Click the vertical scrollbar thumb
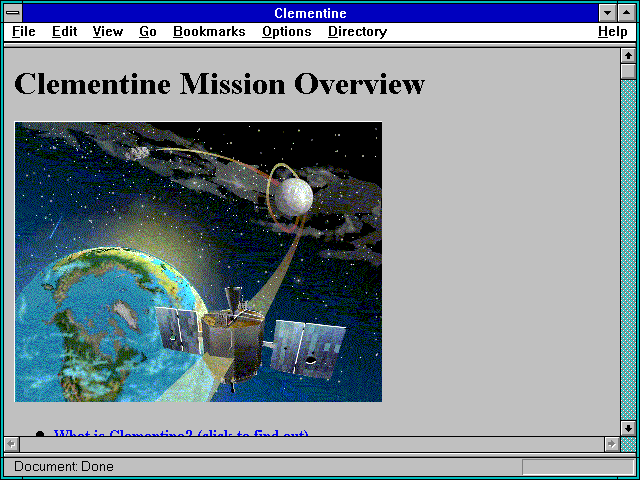The image size is (640, 480). [628, 71]
